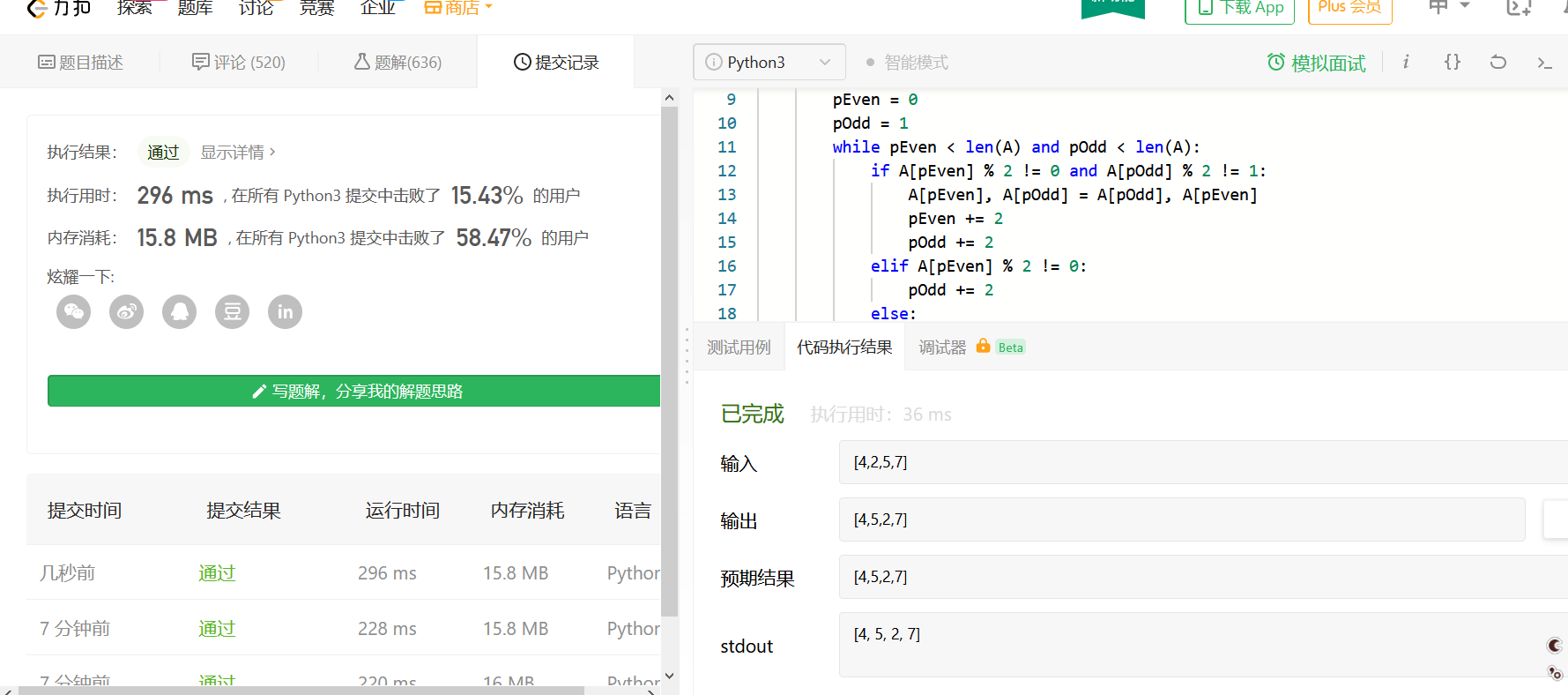Screen dimensions: 1568x695
Task: Click the curly braces format icon
Action: pyautogui.click(x=1453, y=62)
